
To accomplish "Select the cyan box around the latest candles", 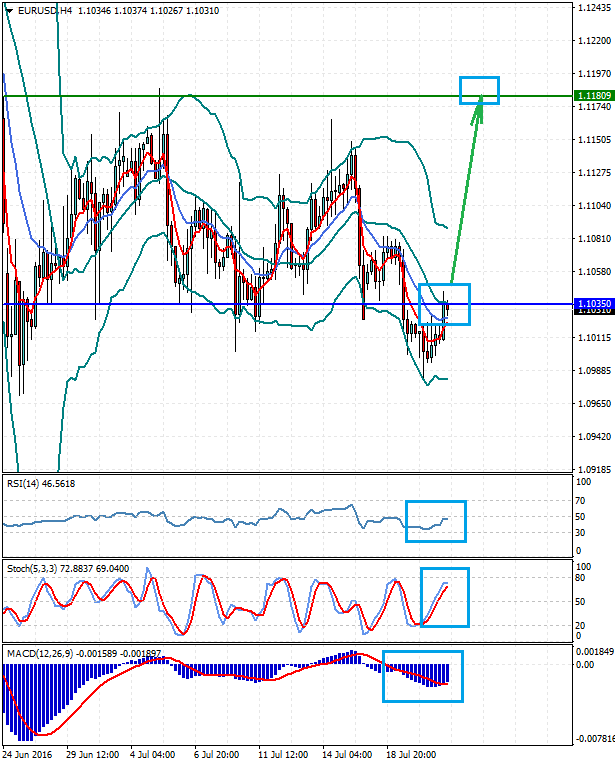I will [444, 304].
